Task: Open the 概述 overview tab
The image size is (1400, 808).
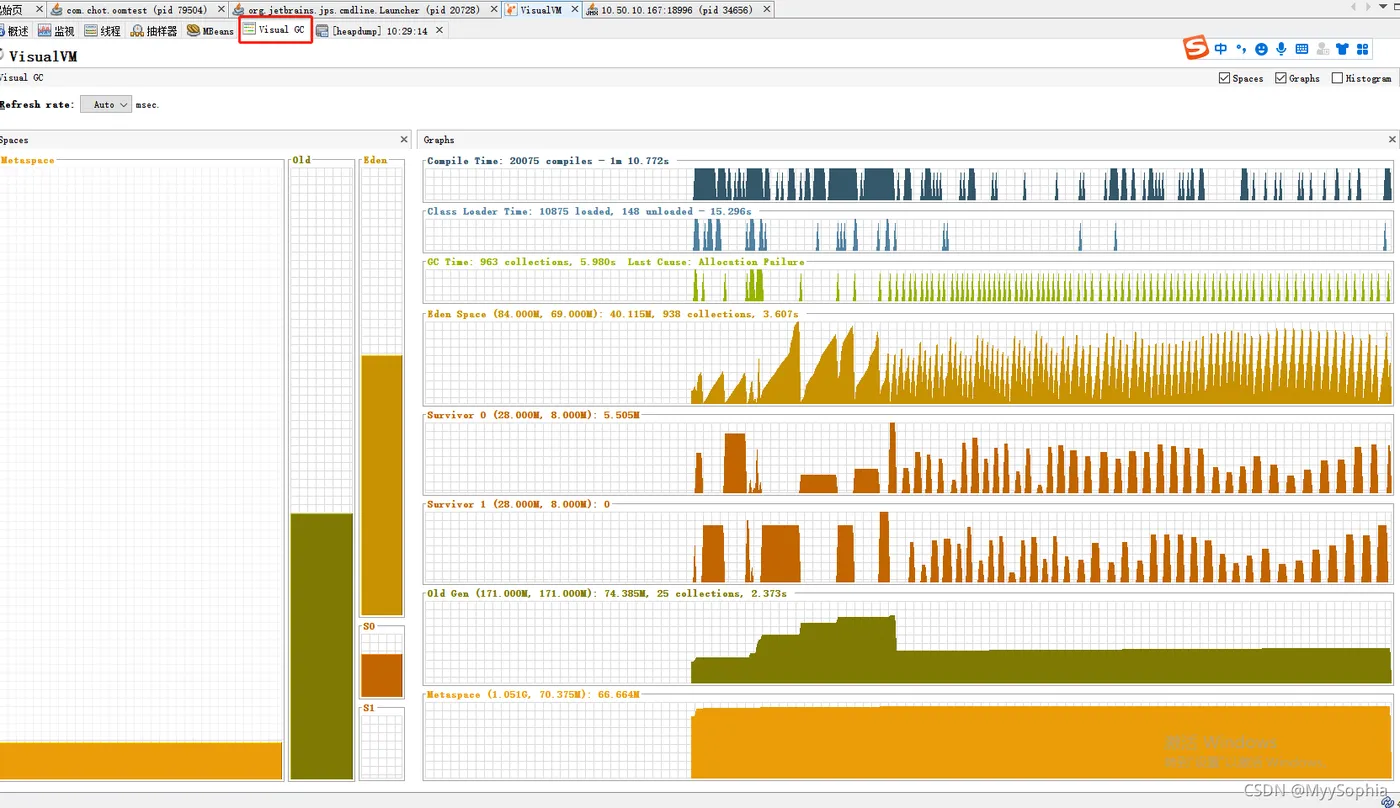Action: click(x=16, y=31)
